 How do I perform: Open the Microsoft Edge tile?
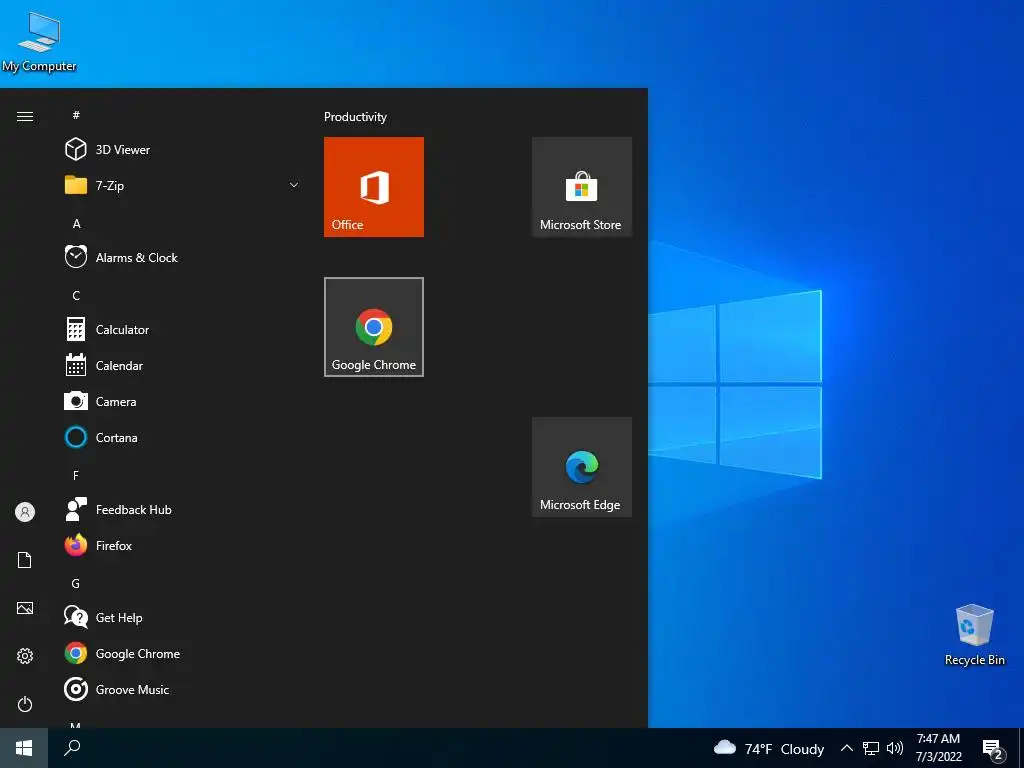point(582,467)
